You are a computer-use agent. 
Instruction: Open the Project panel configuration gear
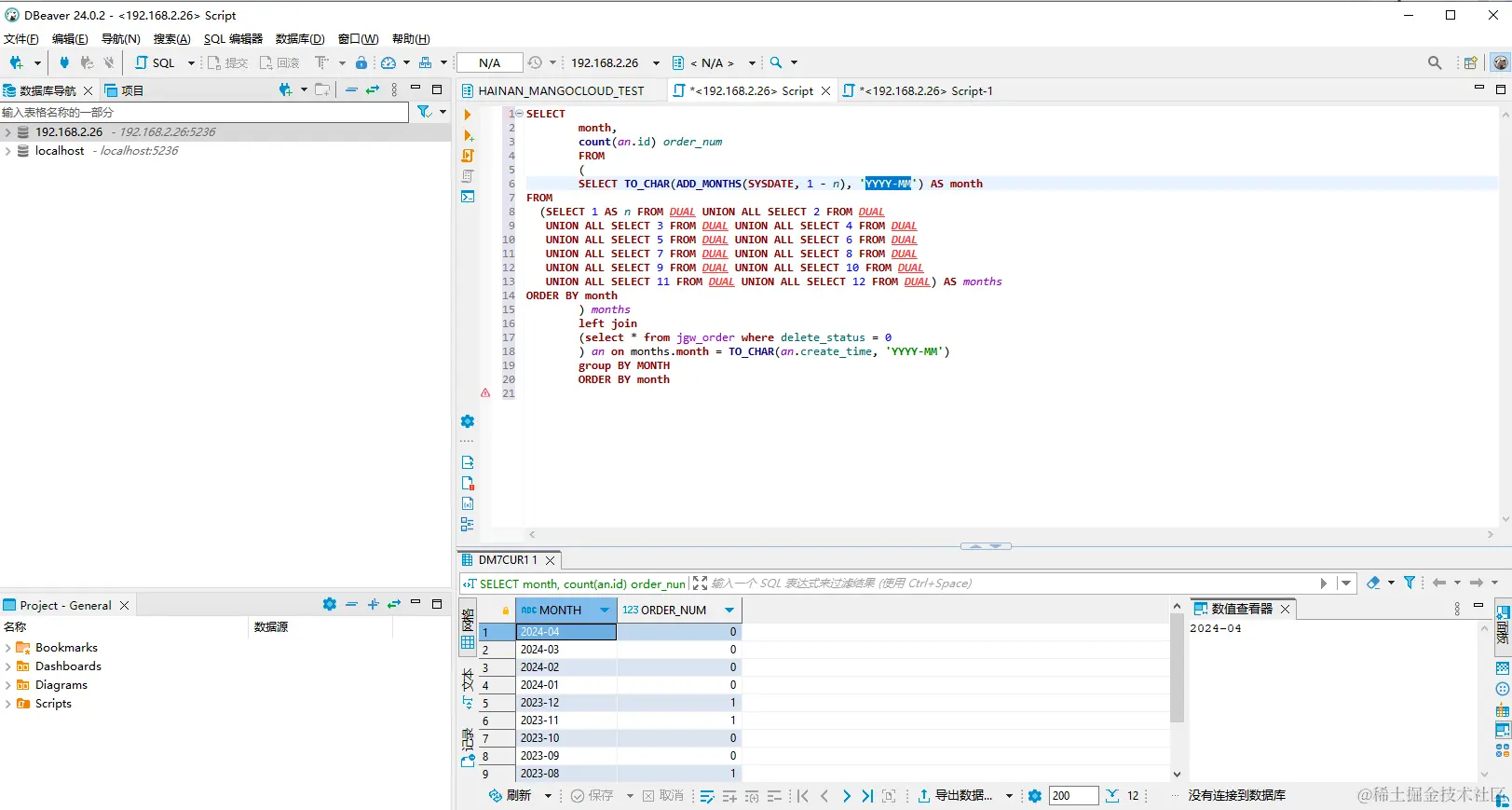tap(330, 604)
